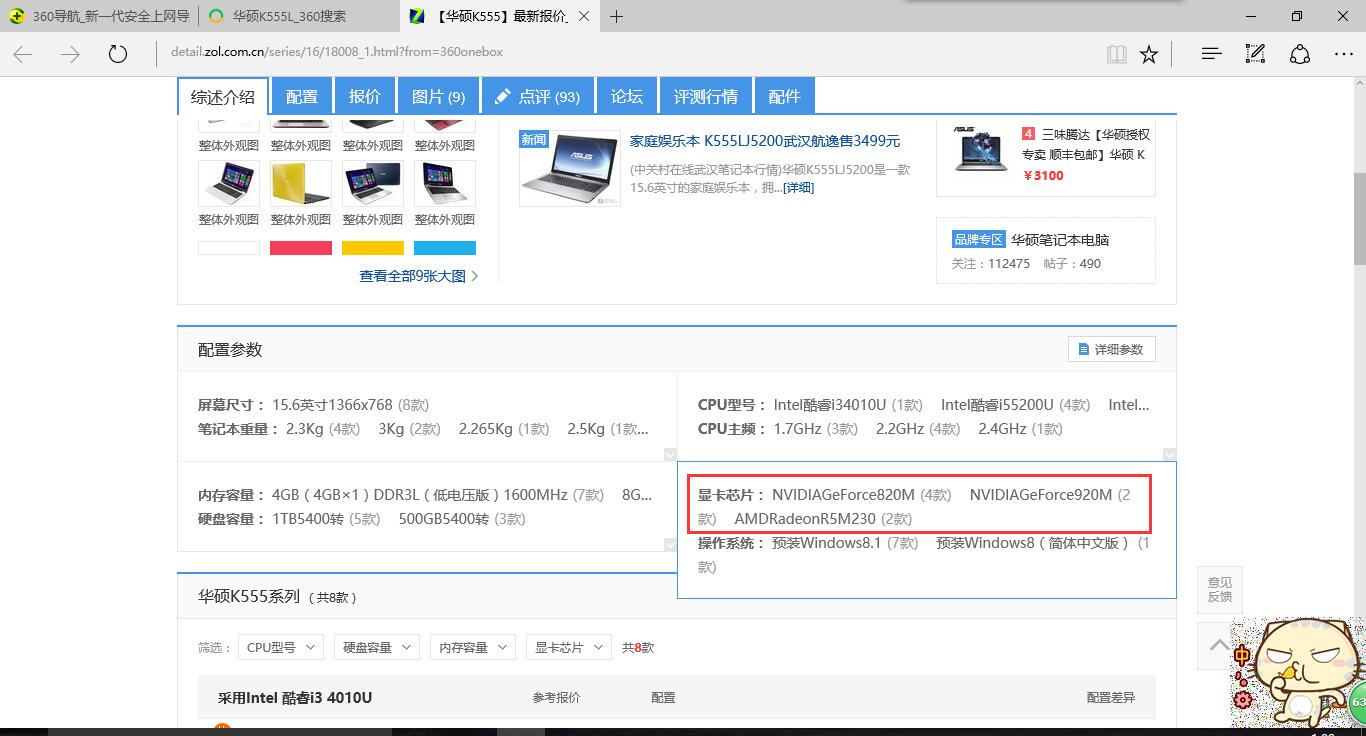The height and width of the screenshot is (736, 1366).
Task: Open the 评测行情 tab
Action: pyautogui.click(x=705, y=97)
